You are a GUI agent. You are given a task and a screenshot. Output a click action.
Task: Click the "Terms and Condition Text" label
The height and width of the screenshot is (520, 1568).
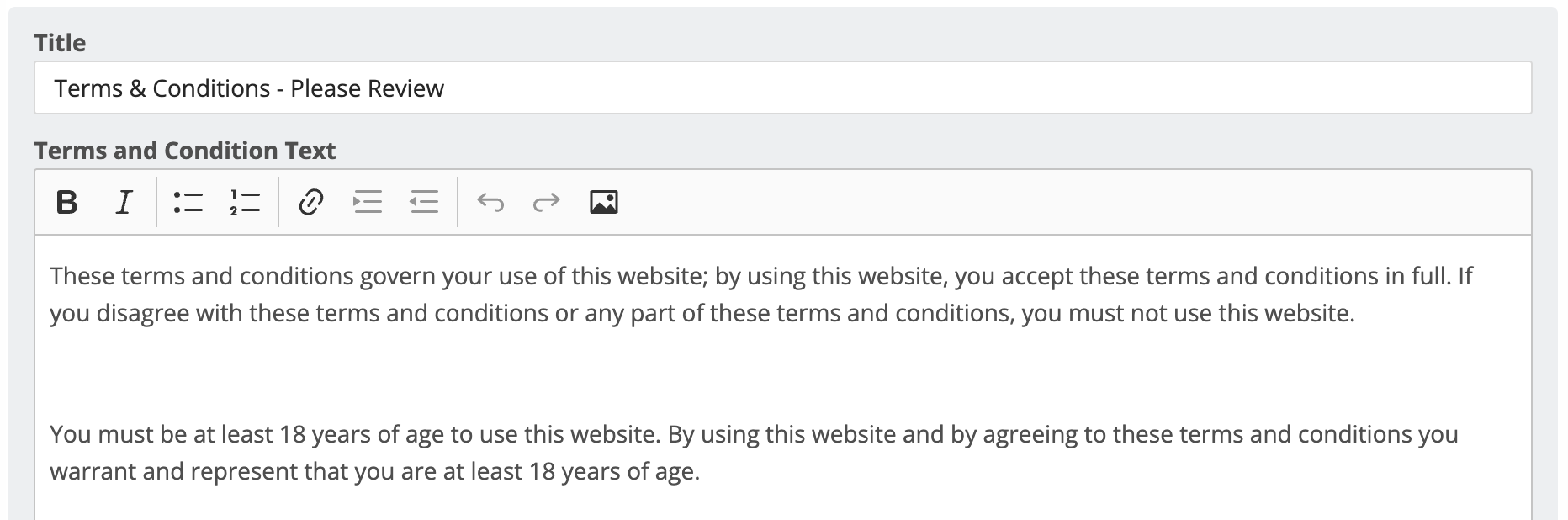coord(185,151)
